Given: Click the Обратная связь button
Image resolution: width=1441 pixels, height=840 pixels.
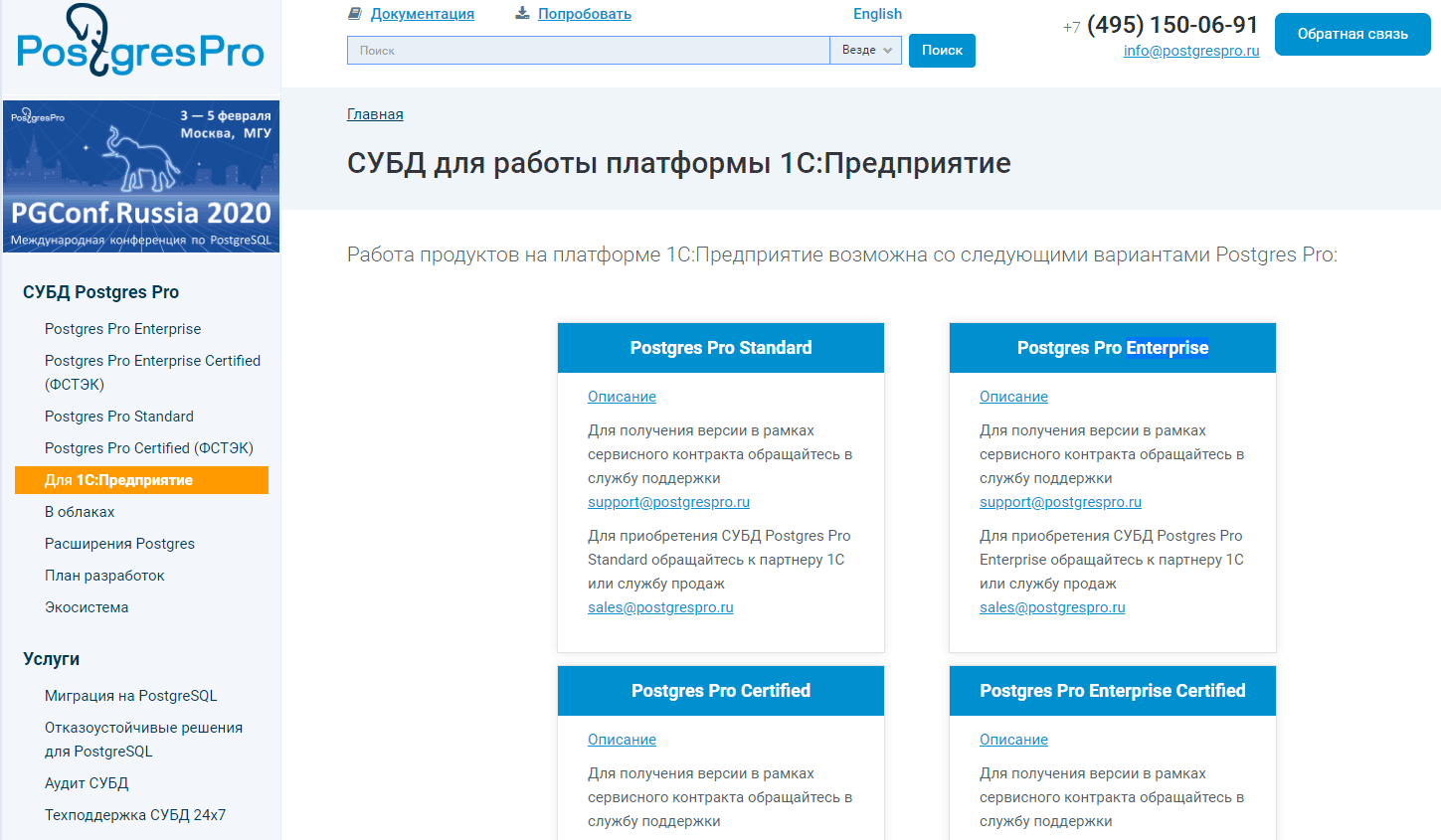Looking at the screenshot, I should pos(1352,34).
